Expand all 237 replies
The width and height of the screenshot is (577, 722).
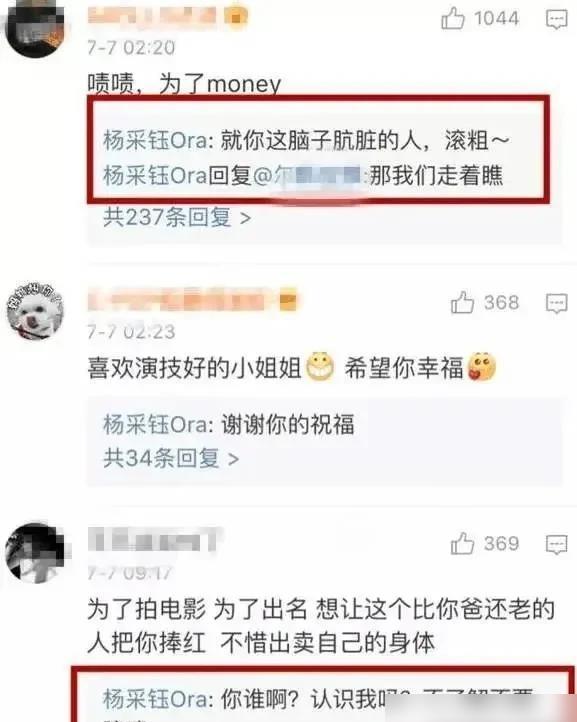[x=177, y=217]
